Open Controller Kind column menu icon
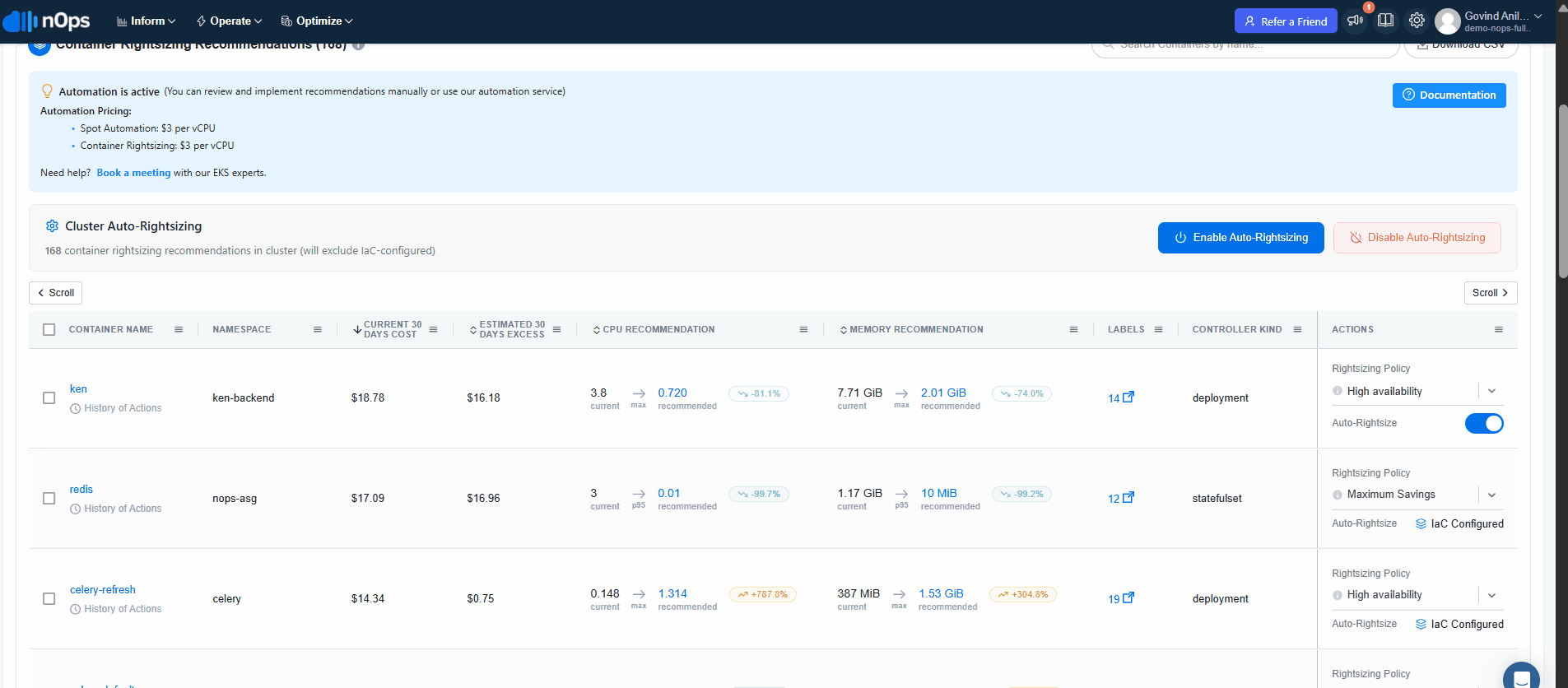This screenshot has height=688, width=1568. coord(1298,329)
